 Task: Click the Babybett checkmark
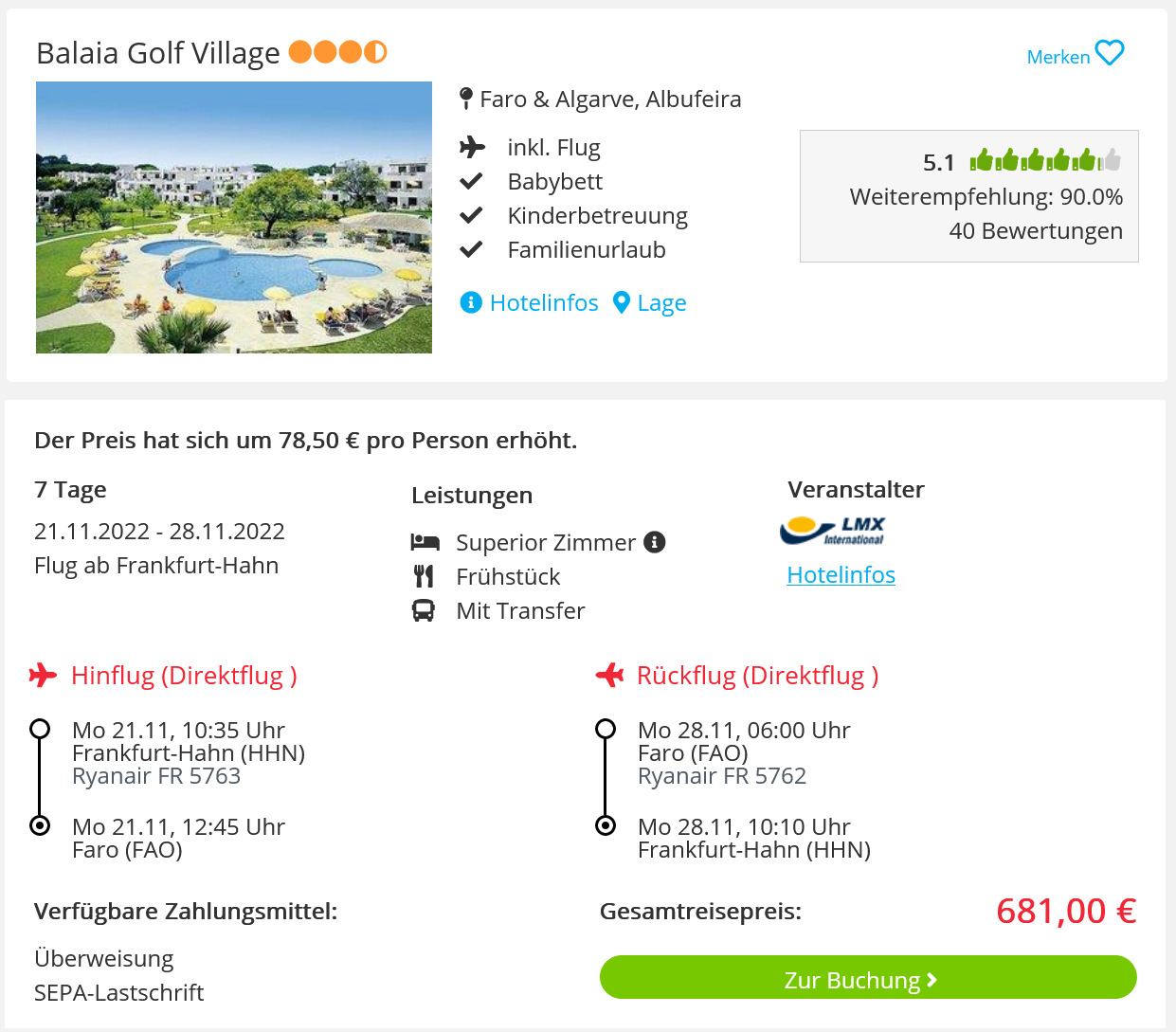[x=471, y=181]
